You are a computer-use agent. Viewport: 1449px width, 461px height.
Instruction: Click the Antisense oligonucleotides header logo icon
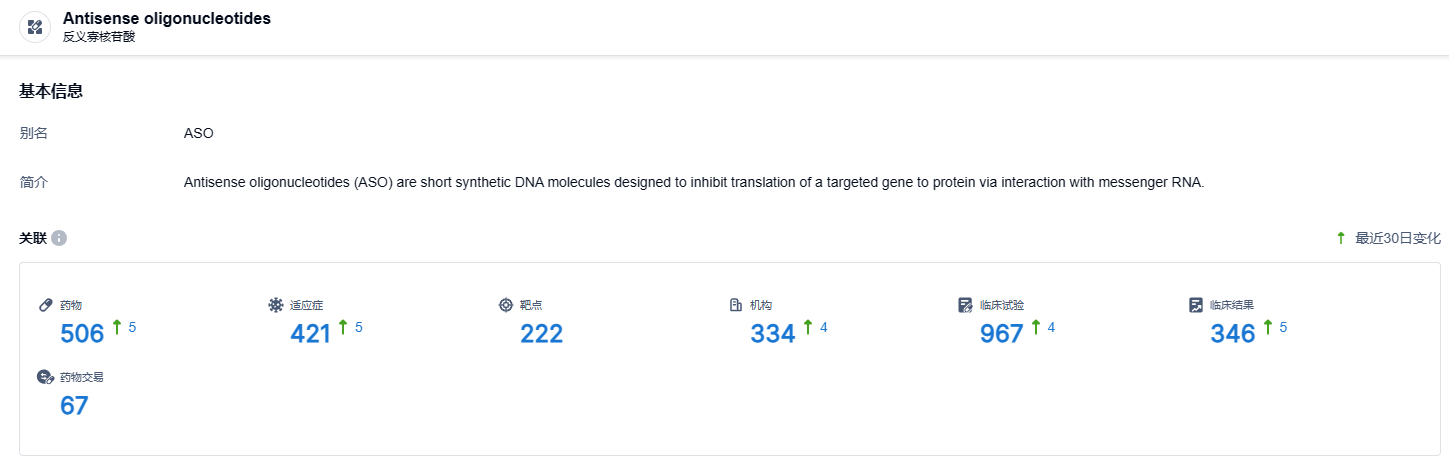(35, 27)
